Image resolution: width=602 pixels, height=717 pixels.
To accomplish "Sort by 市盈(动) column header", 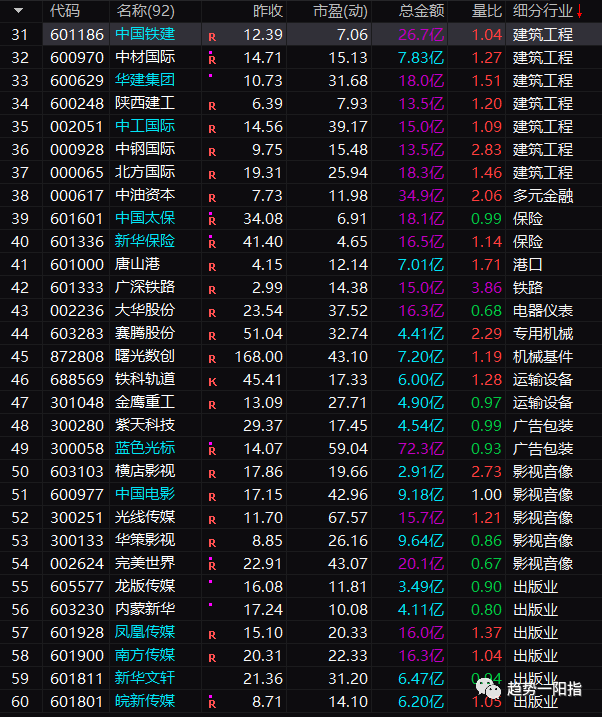I will 341,11.
